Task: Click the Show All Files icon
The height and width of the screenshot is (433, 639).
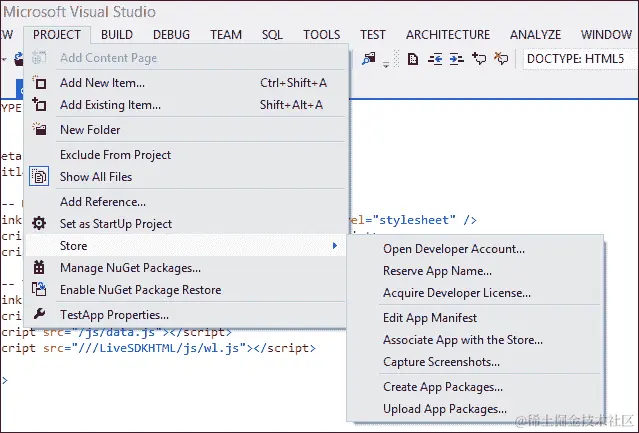Action: [39, 176]
